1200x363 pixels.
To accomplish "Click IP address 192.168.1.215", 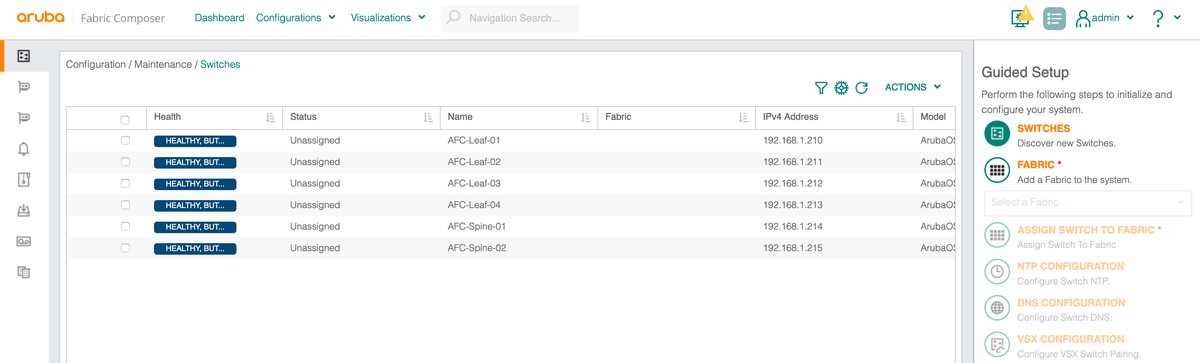I will [792, 247].
